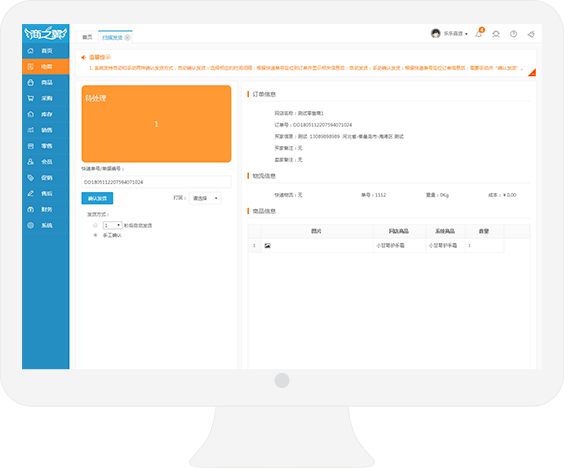Click the user avatar picture

click(x=436, y=33)
